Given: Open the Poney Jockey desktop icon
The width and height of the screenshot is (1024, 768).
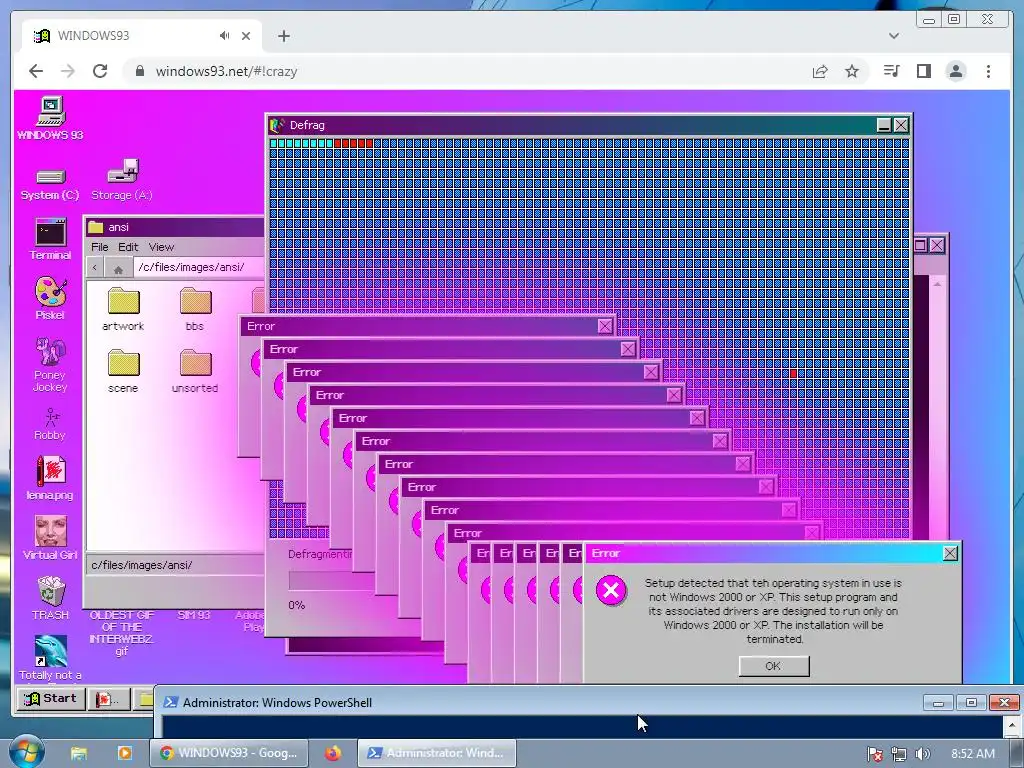Looking at the screenshot, I should [x=50, y=364].
